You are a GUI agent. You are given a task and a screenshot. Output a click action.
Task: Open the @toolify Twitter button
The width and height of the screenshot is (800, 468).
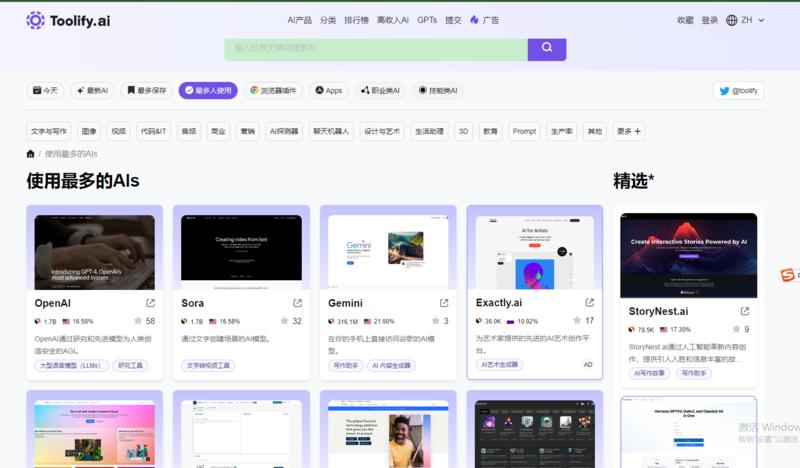(738, 91)
